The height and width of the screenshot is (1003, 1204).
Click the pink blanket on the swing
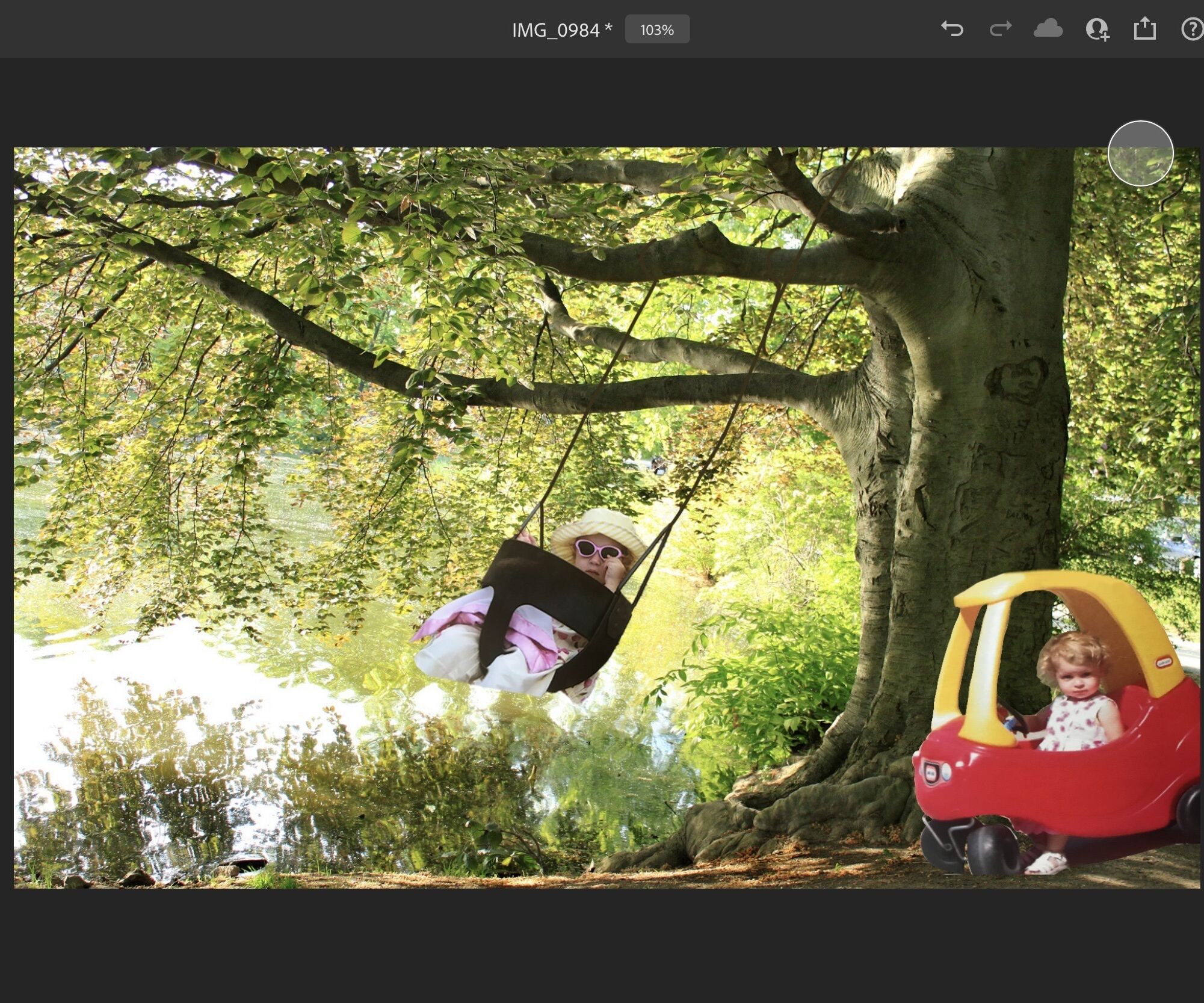tap(529, 644)
